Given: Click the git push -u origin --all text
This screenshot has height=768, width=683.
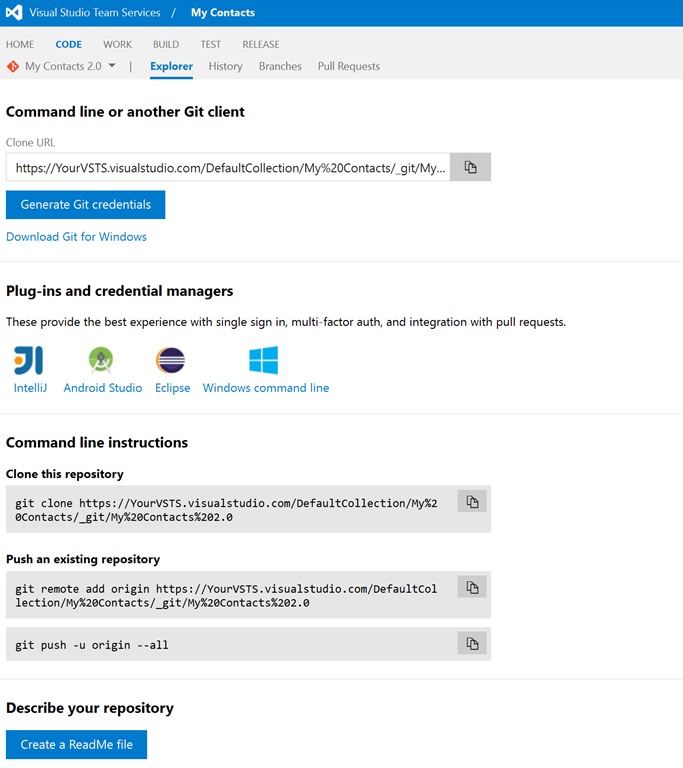Looking at the screenshot, I should pos(92,645).
